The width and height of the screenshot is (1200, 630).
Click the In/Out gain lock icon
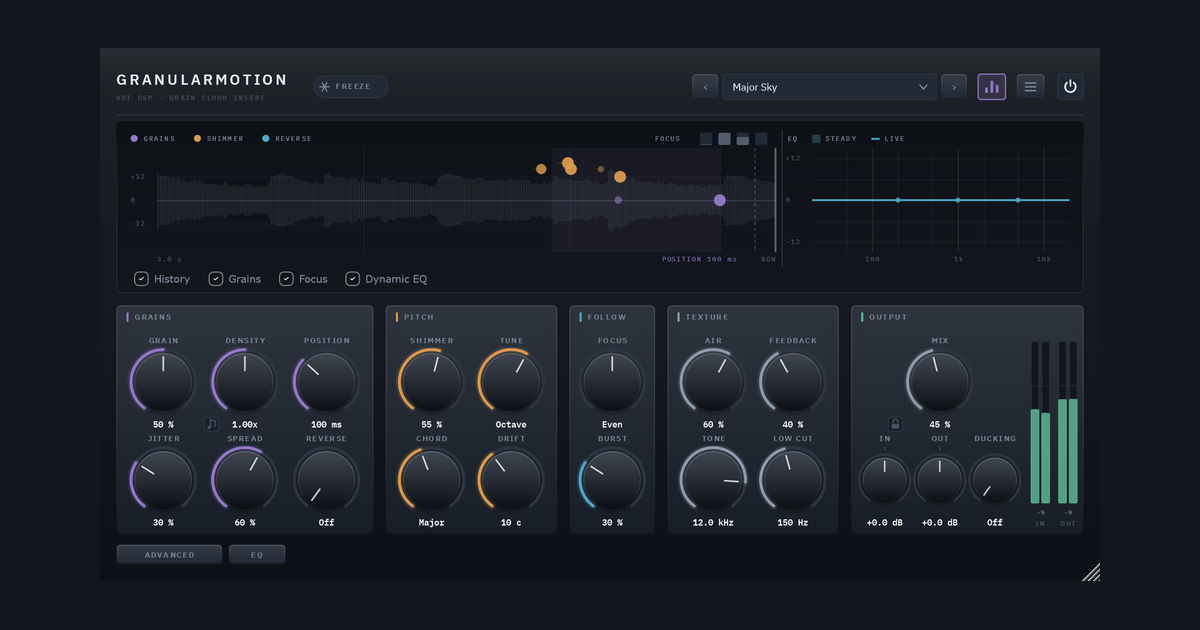(895, 424)
